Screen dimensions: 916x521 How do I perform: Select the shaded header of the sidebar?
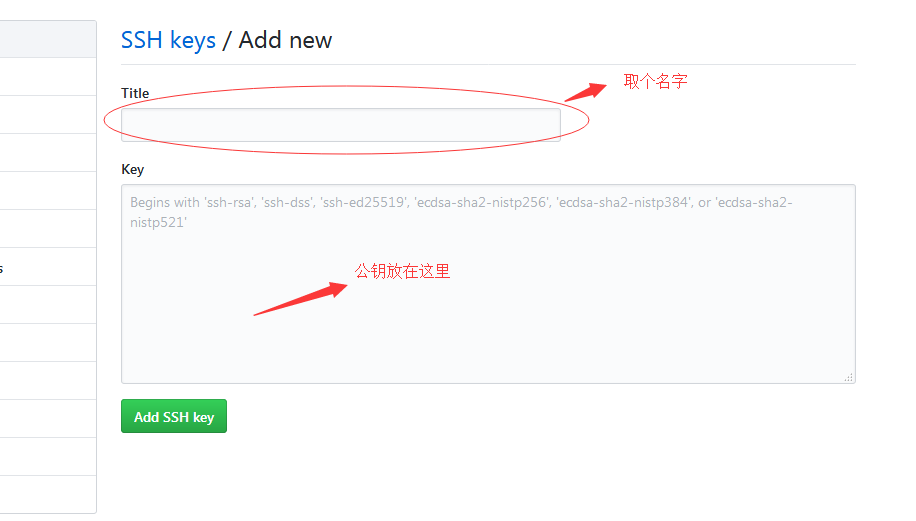tap(48, 39)
